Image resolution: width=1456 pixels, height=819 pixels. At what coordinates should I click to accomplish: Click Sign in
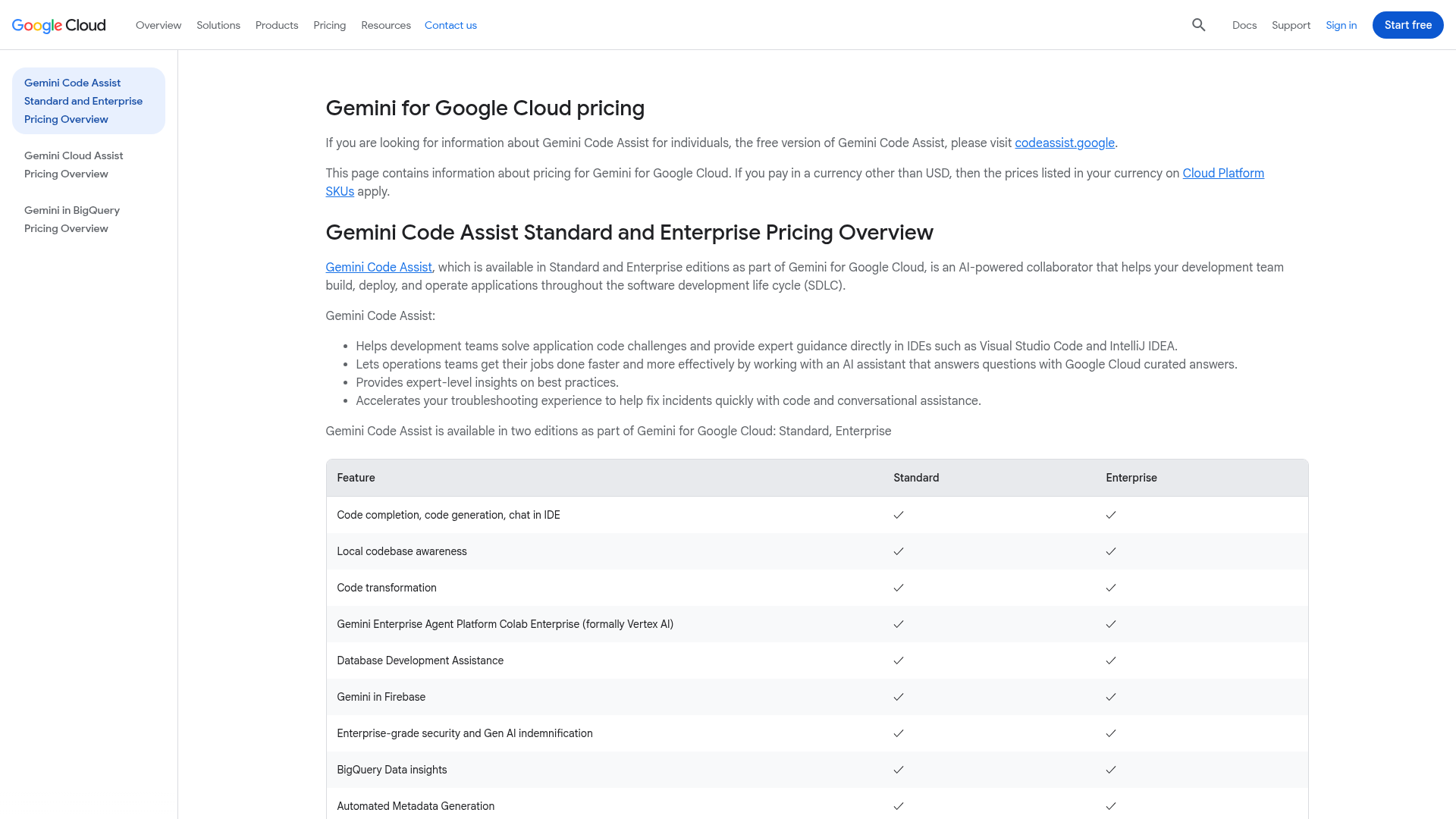pos(1341,25)
